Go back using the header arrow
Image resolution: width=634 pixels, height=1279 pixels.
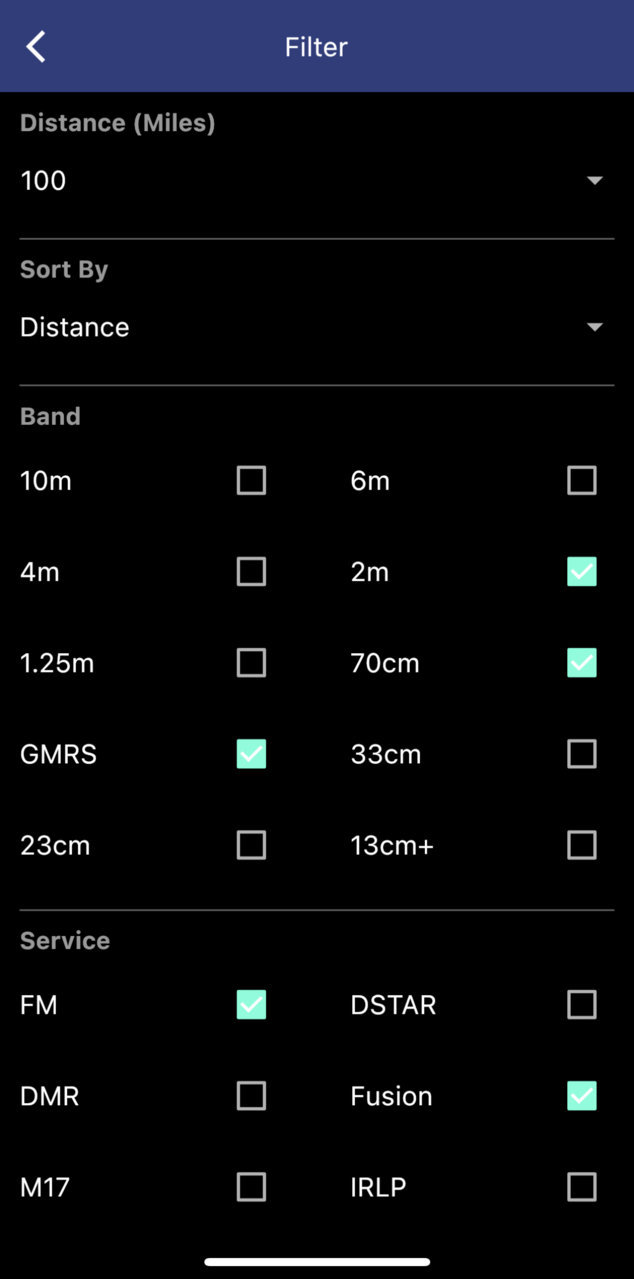36,46
